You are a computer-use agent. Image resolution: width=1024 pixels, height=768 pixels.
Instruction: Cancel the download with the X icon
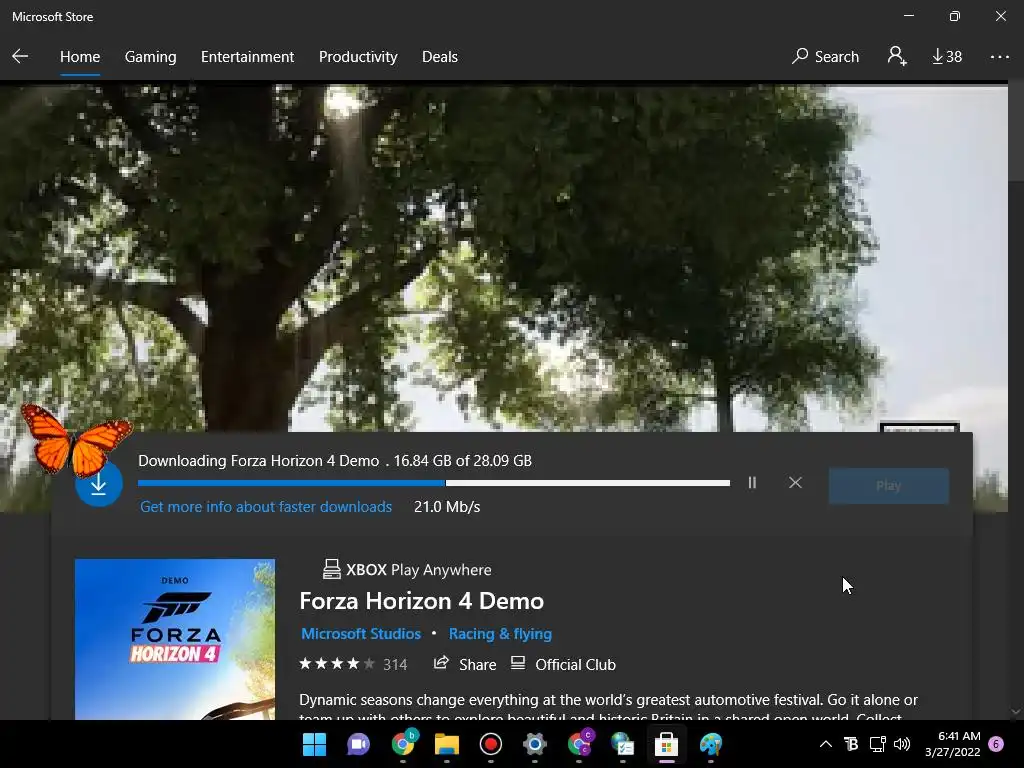[x=795, y=483]
